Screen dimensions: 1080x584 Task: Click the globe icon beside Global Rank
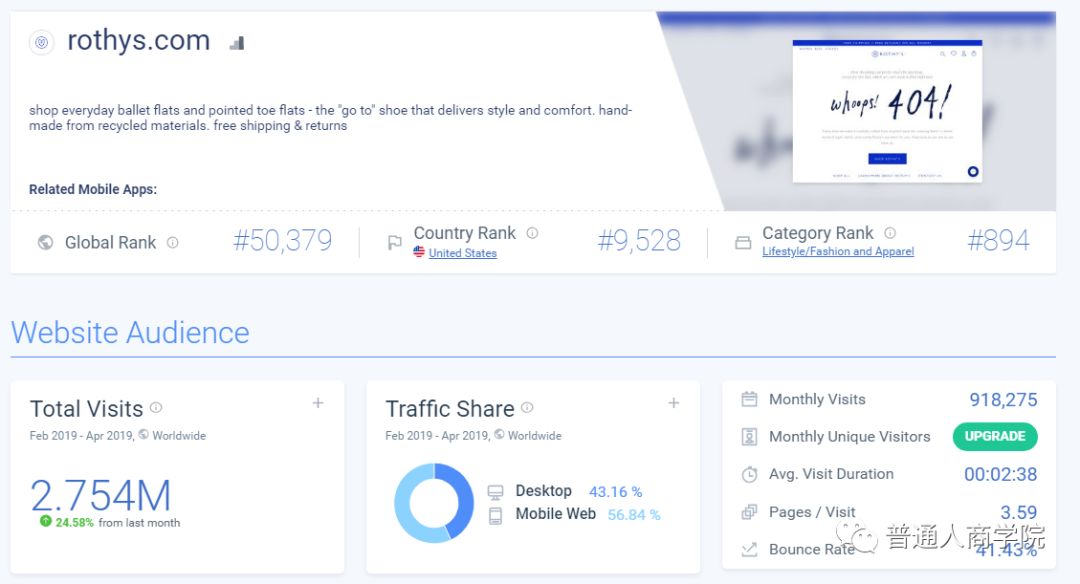tap(45, 242)
